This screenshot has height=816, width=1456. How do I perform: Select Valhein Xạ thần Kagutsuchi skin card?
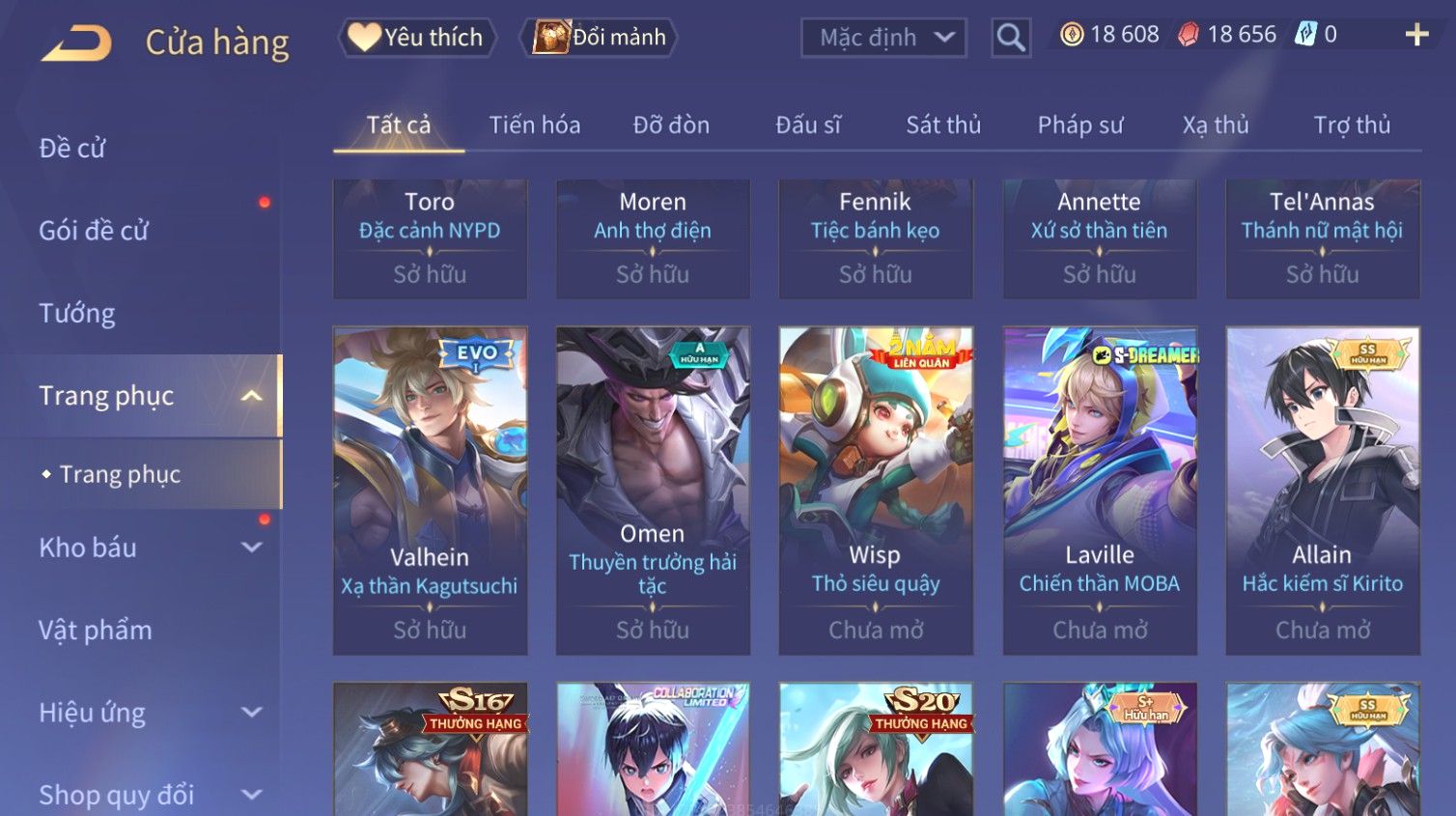(x=430, y=491)
